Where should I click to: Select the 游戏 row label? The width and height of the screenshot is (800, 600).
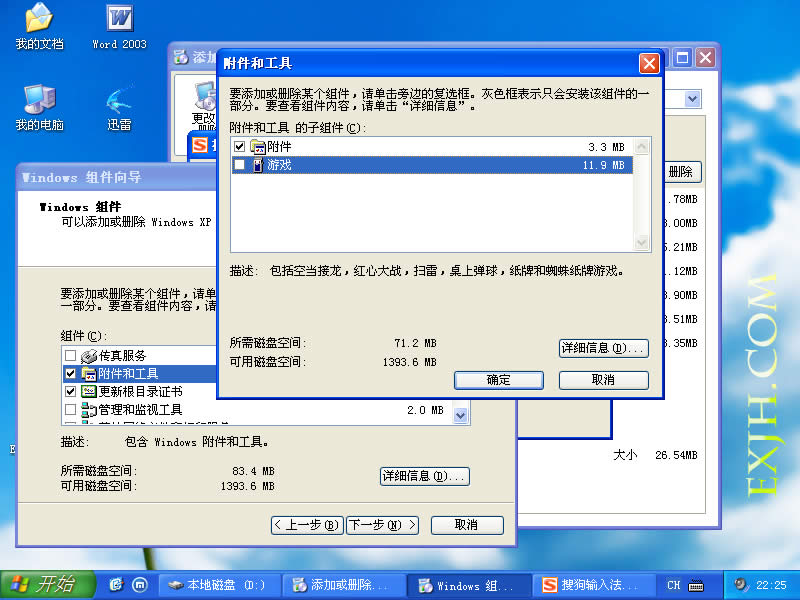(x=279, y=165)
